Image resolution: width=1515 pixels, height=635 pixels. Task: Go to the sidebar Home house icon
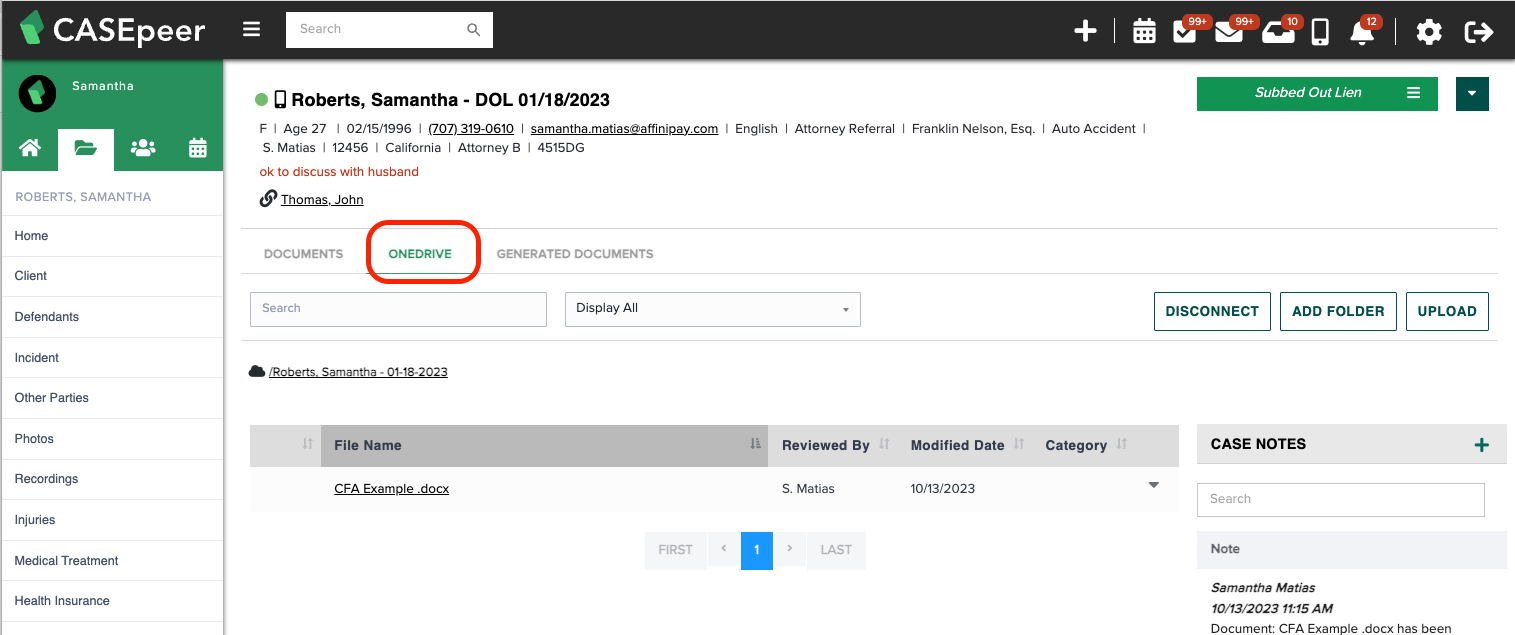click(x=30, y=148)
